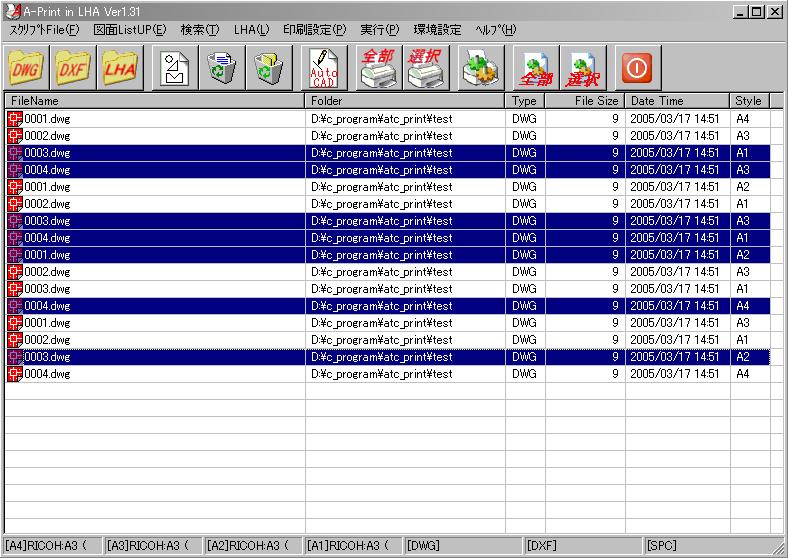788x558 pixels.
Task: Click the print all (全部) printer icon
Action: tap(379, 68)
